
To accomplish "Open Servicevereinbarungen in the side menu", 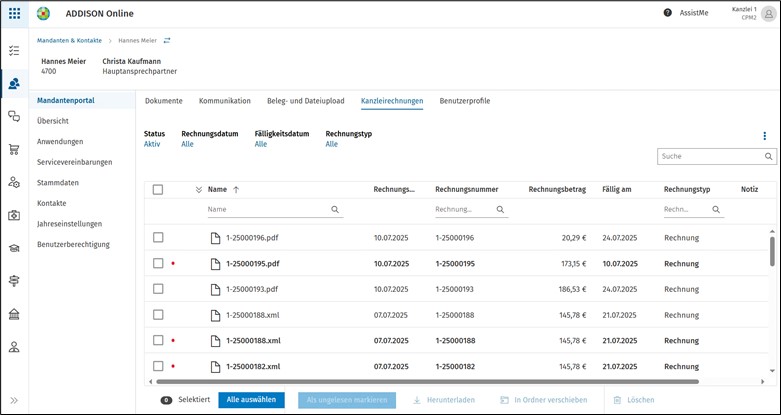I will pyautogui.click(x=75, y=162).
